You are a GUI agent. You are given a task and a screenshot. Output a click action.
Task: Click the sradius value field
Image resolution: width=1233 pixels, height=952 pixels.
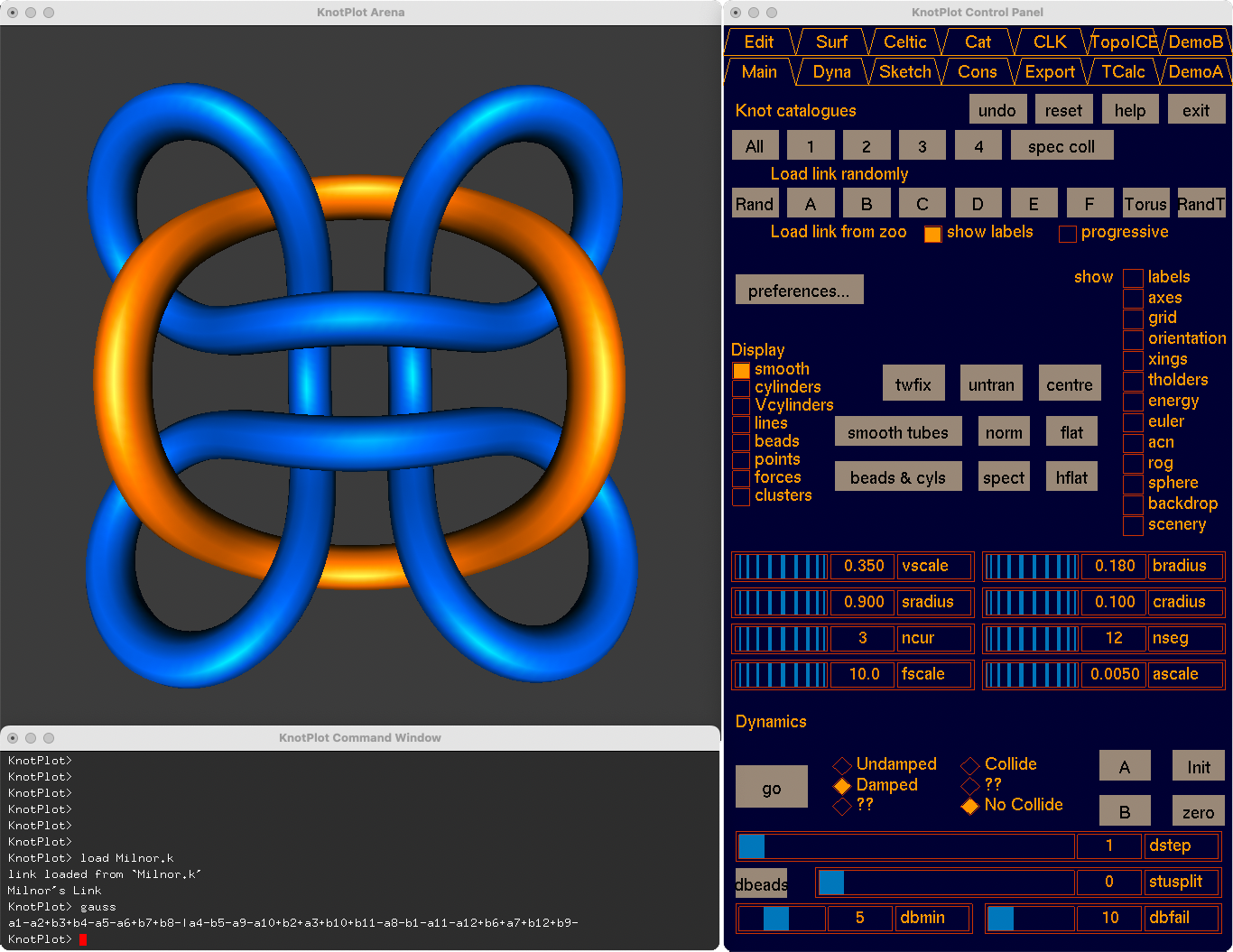pos(863,602)
